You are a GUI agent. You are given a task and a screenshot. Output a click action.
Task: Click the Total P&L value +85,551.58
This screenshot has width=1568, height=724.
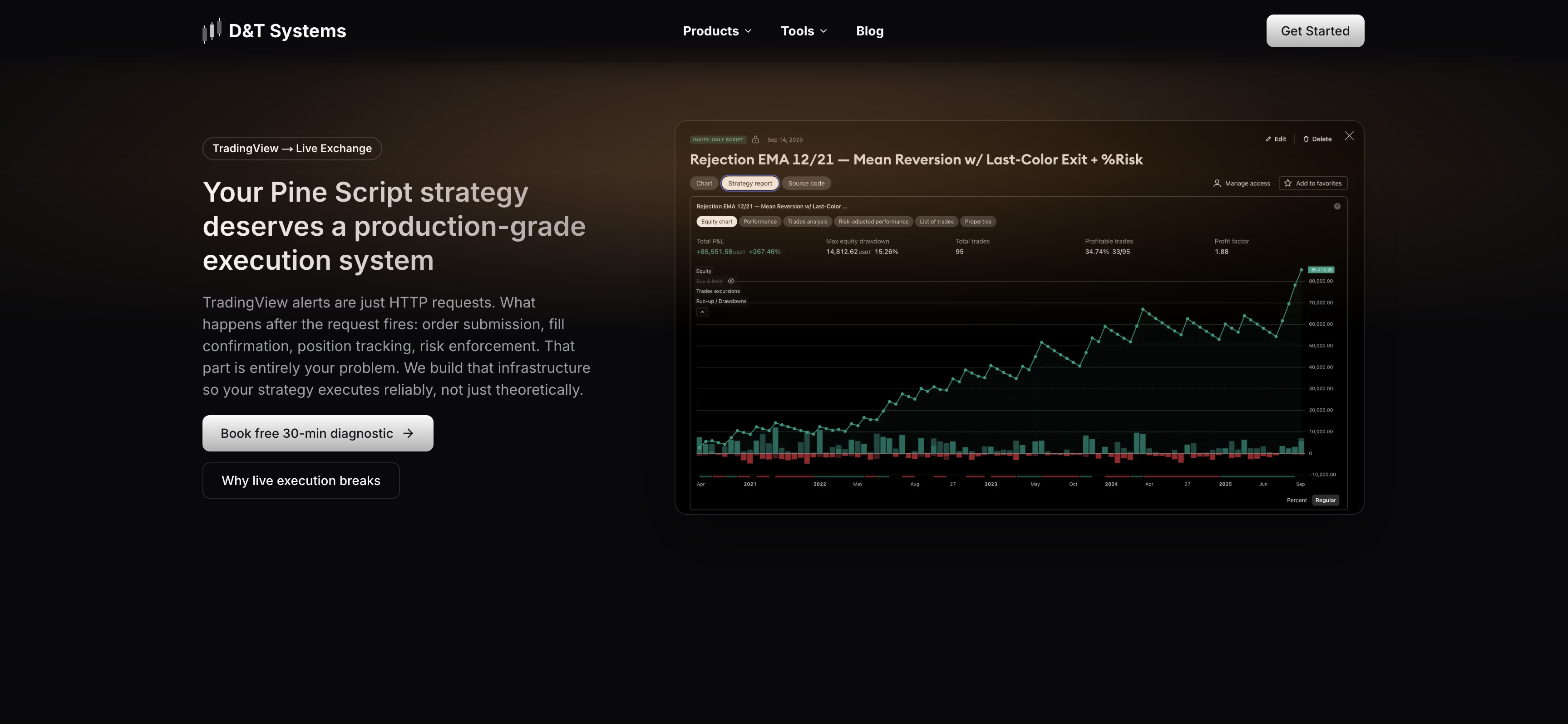coord(715,252)
